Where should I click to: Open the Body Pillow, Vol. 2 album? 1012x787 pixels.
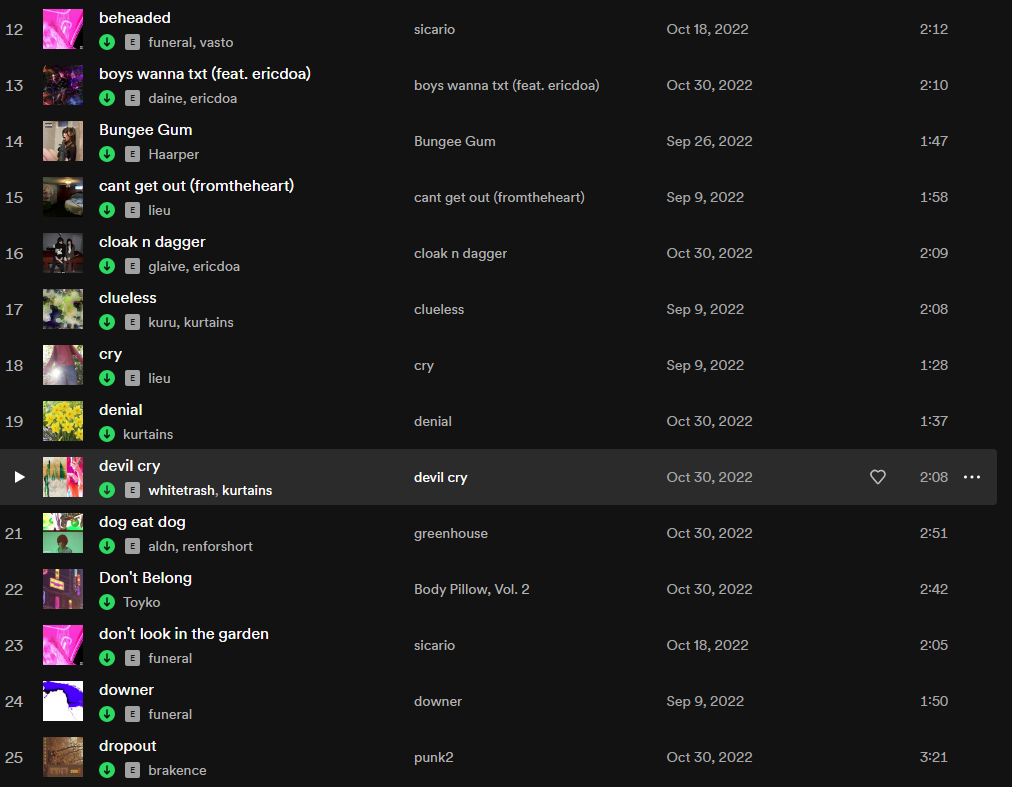click(x=472, y=589)
